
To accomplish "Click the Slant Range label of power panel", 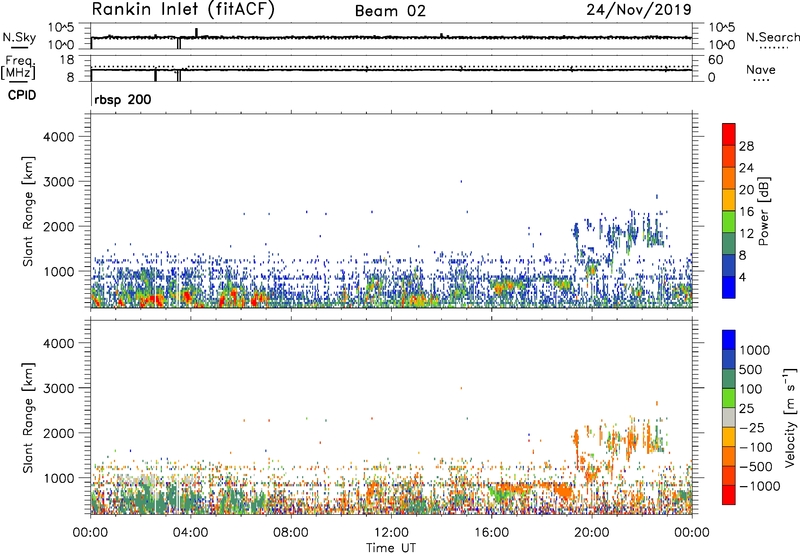I will click(x=28, y=211).
